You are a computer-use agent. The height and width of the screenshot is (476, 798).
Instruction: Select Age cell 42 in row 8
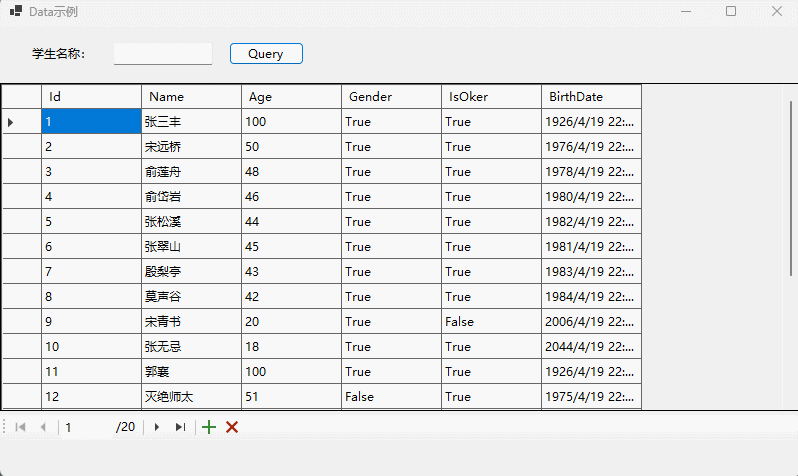(x=291, y=296)
